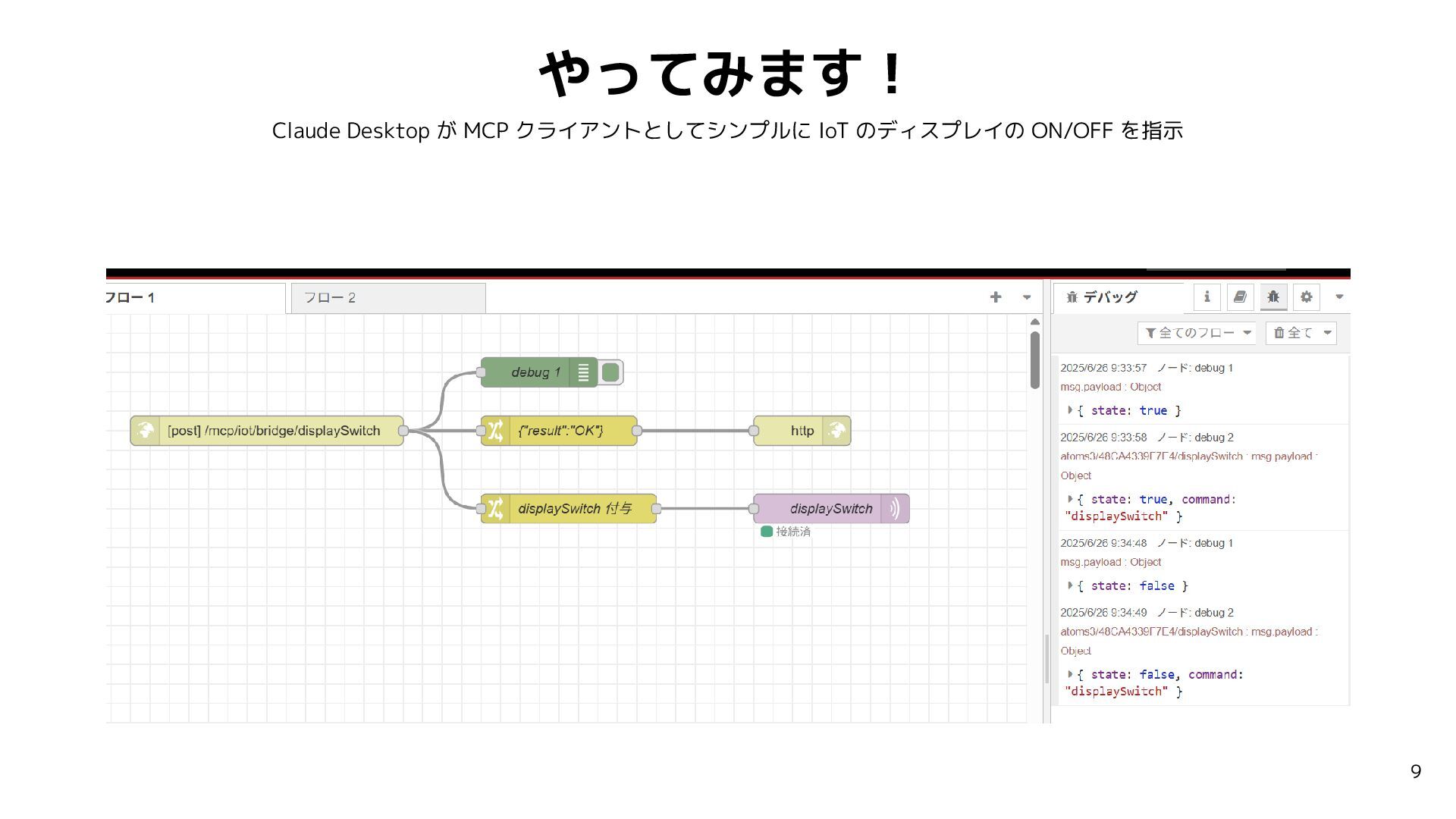Click the canvas vertical scrollbar thumb
The height and width of the screenshot is (819, 1456).
coord(1035,360)
